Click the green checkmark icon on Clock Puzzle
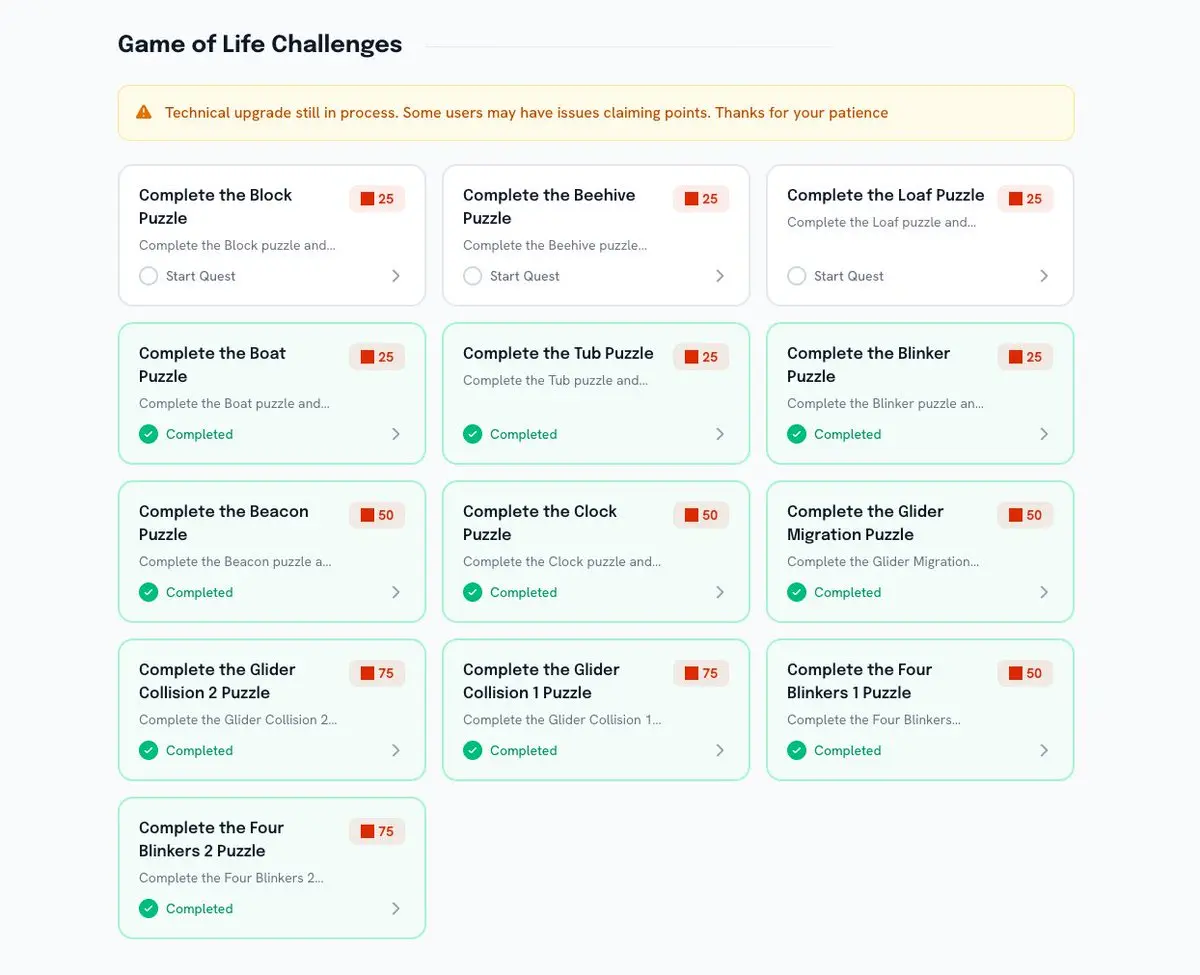Viewport: 1200px width, 975px height. [473, 592]
